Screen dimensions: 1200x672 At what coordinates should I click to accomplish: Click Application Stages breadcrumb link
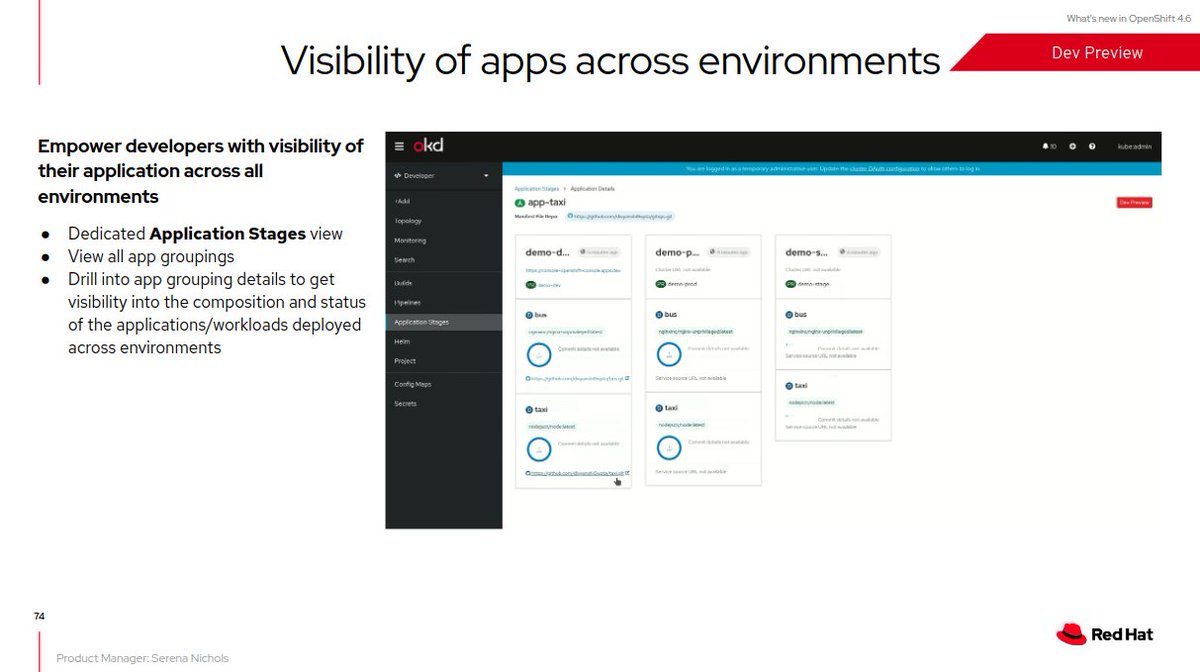point(537,188)
